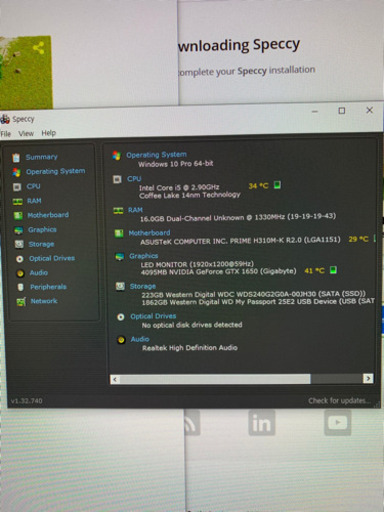
Task: Click the Audio speaker icon in summary panel
Action: (x=121, y=340)
